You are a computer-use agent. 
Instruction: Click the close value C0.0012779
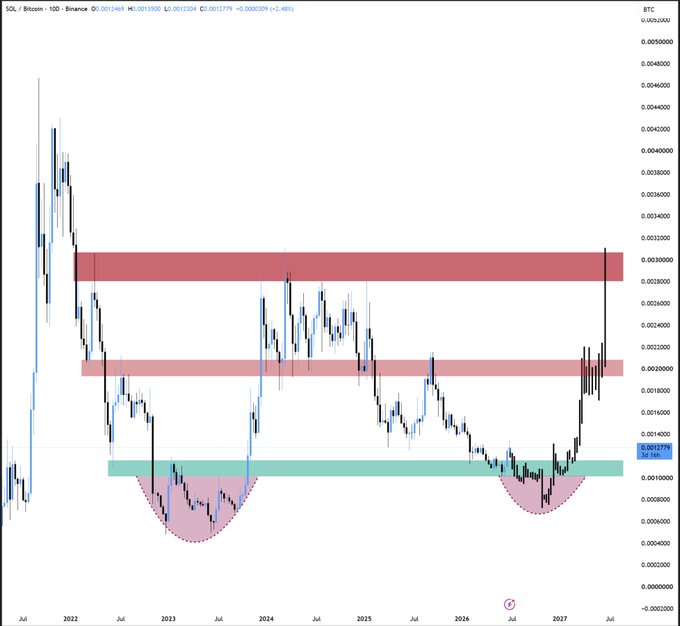click(216, 9)
